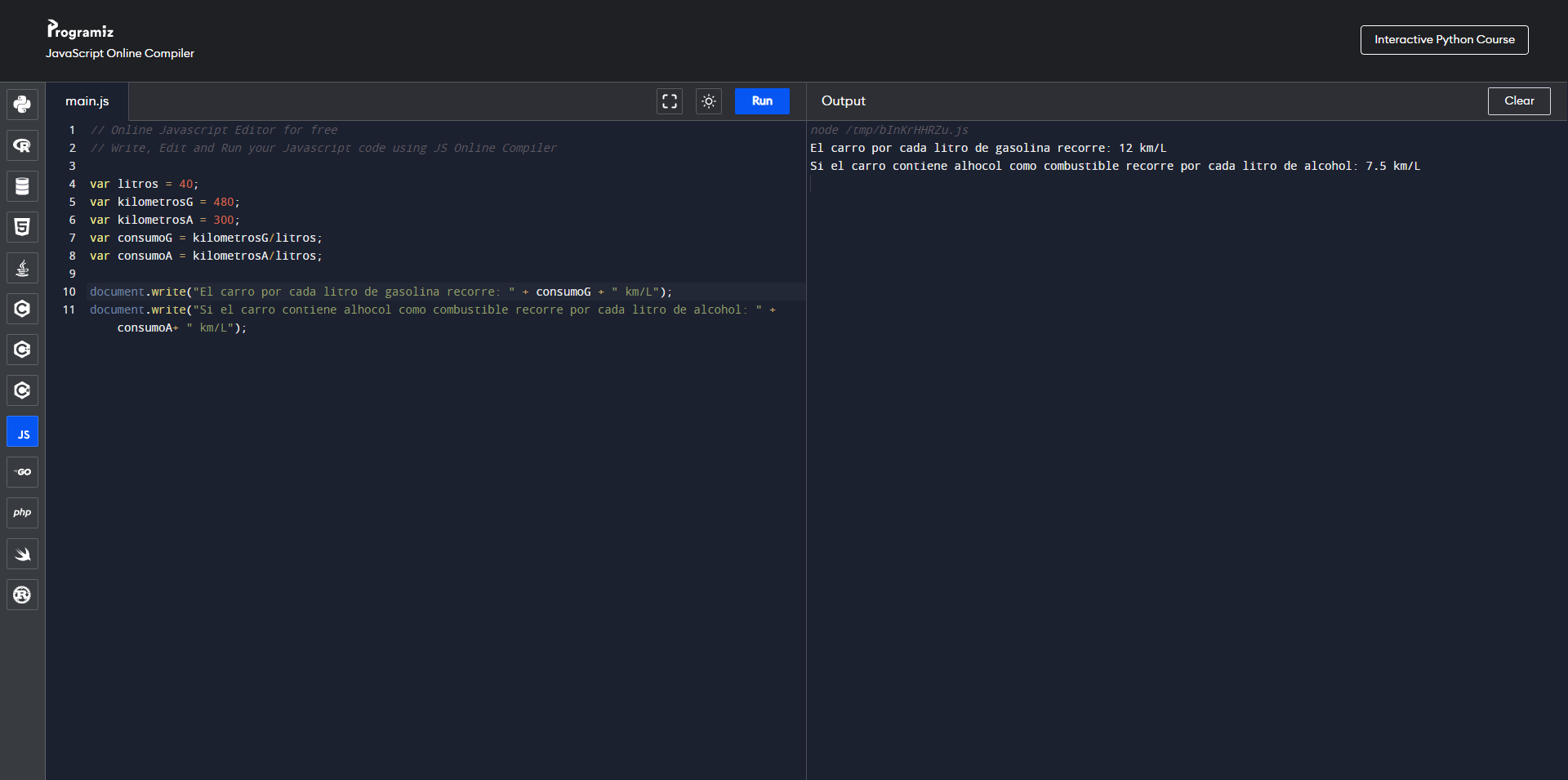
Task: Clear the output panel
Action: [1519, 101]
